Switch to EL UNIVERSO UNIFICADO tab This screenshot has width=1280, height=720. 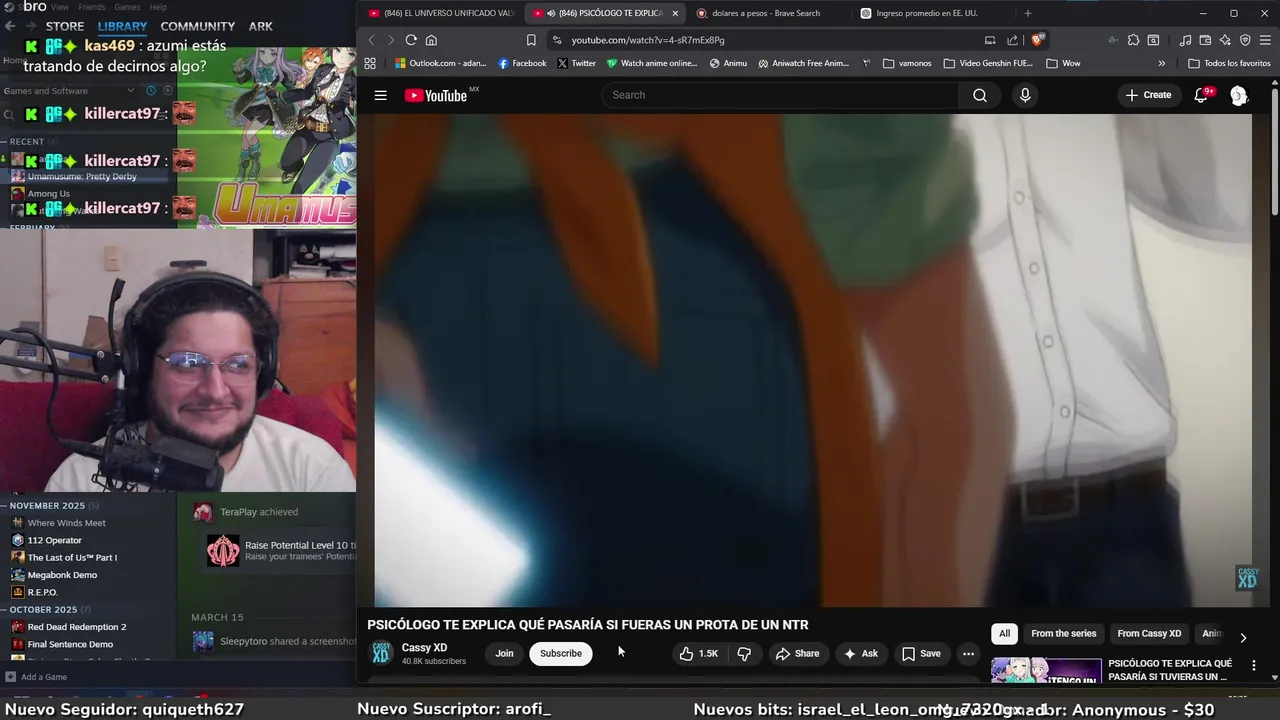tap(440, 13)
